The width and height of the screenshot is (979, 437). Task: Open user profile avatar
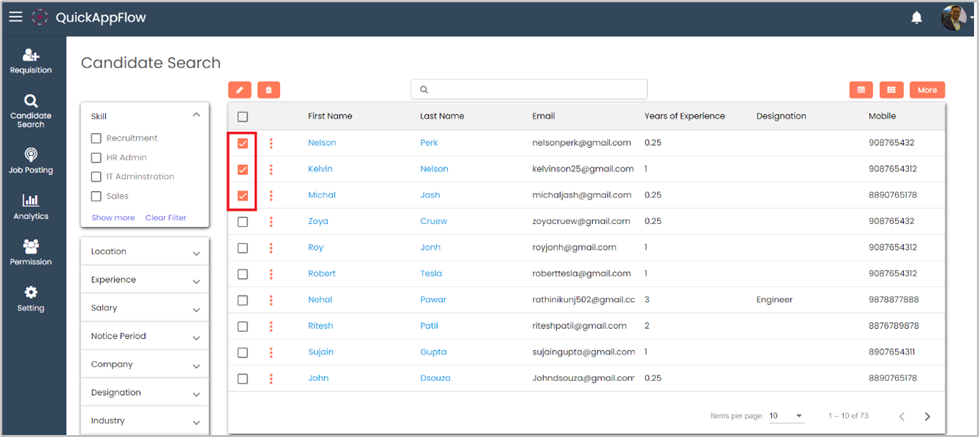[x=953, y=18]
